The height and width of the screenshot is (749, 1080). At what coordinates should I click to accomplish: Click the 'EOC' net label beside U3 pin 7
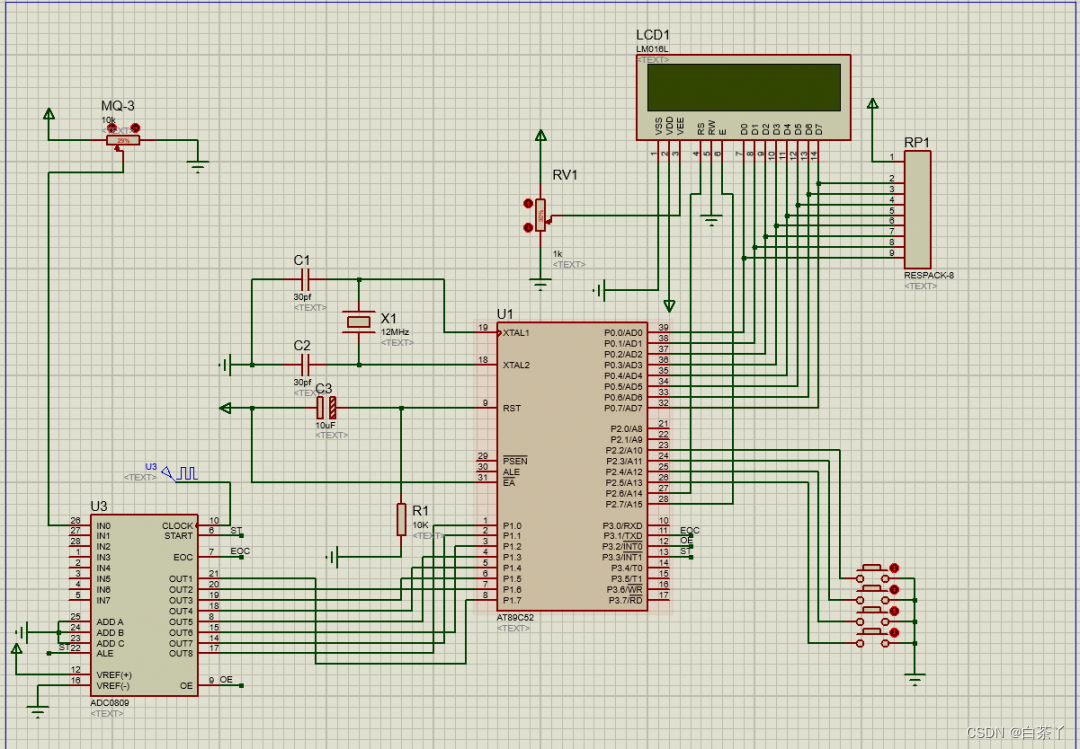coord(240,551)
